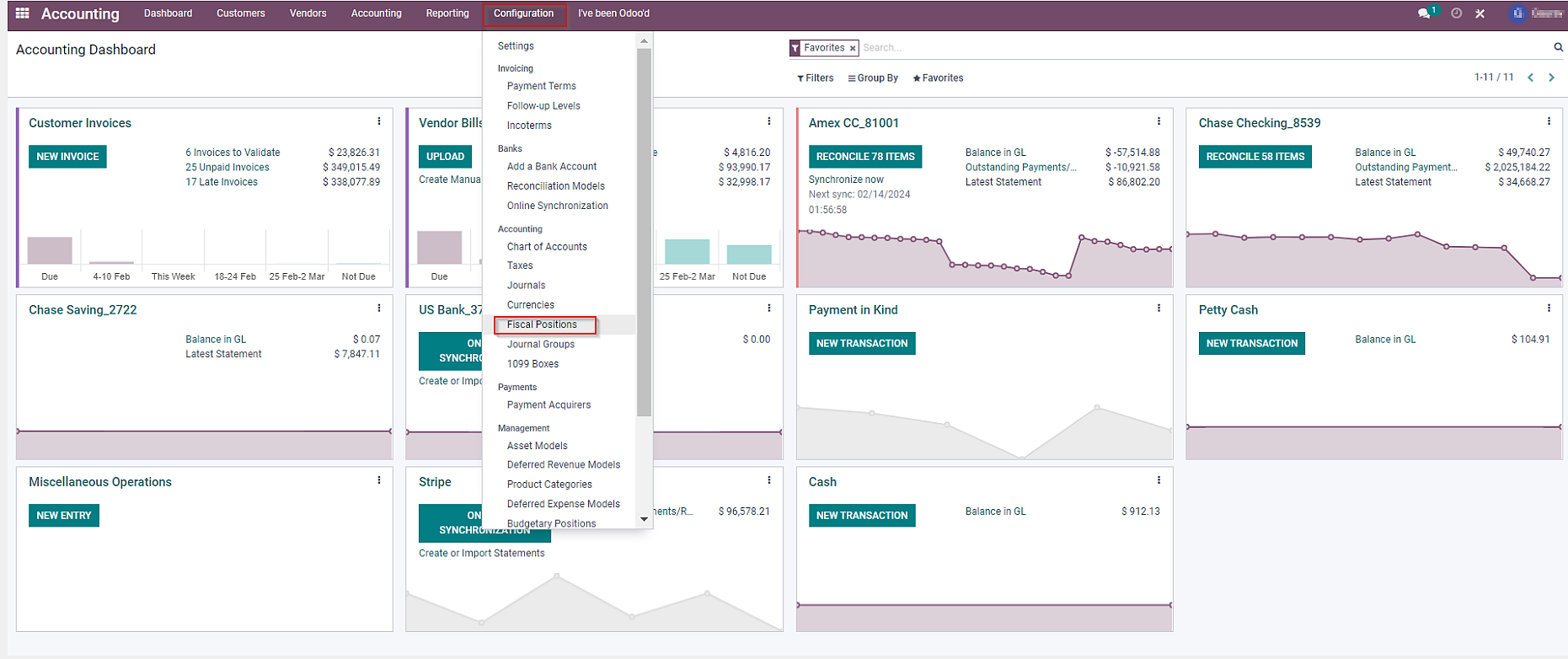Expand the starred Favorites dropdown
Viewport: 1568px width, 659px height.
tap(938, 78)
